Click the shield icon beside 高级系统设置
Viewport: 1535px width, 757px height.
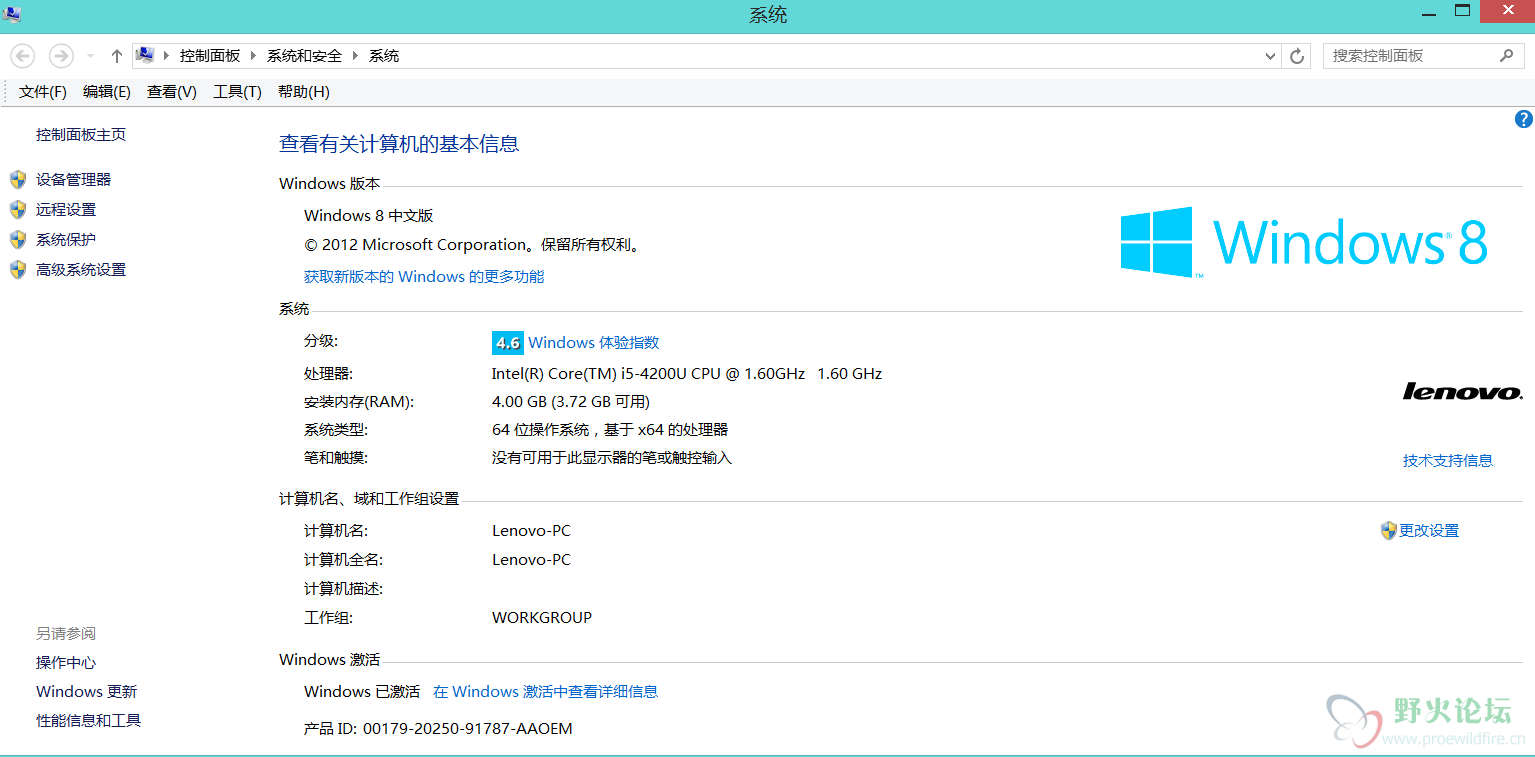coord(18,270)
